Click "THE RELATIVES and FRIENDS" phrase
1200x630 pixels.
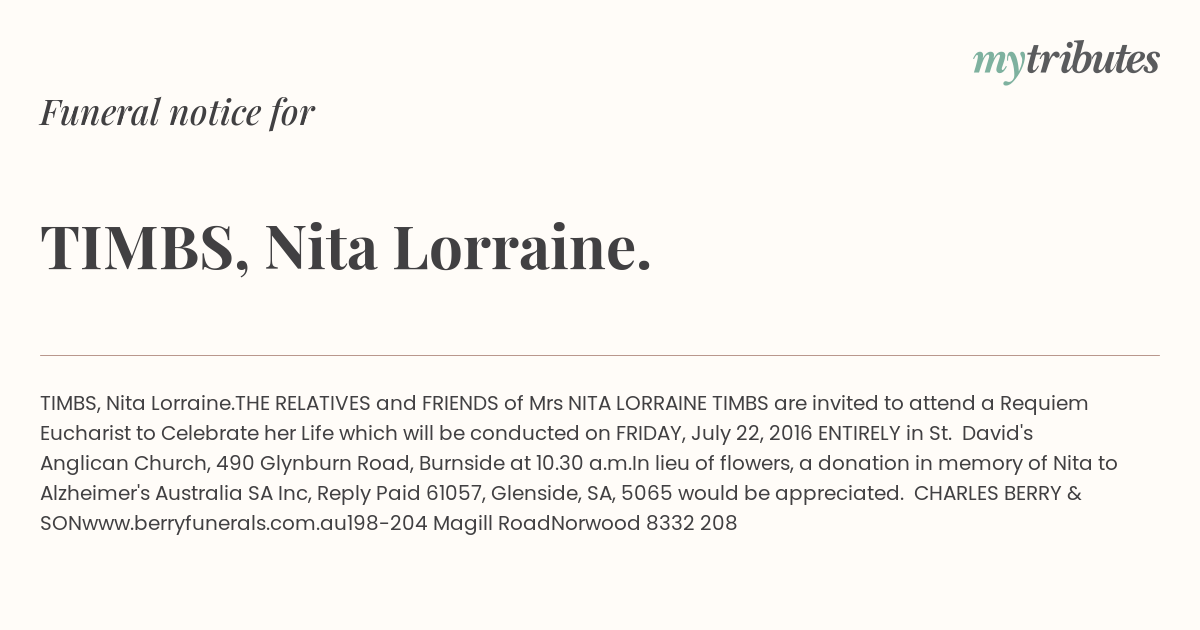pos(367,403)
